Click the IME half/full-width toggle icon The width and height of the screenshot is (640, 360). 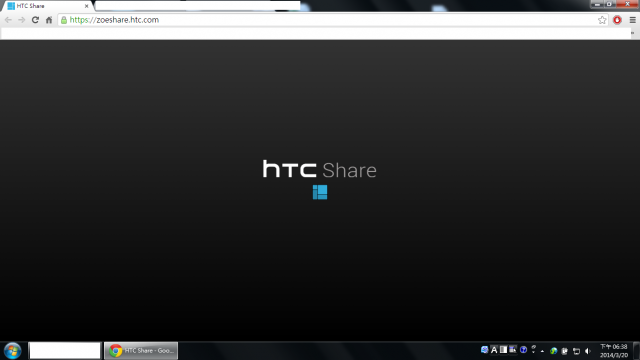click(503, 350)
